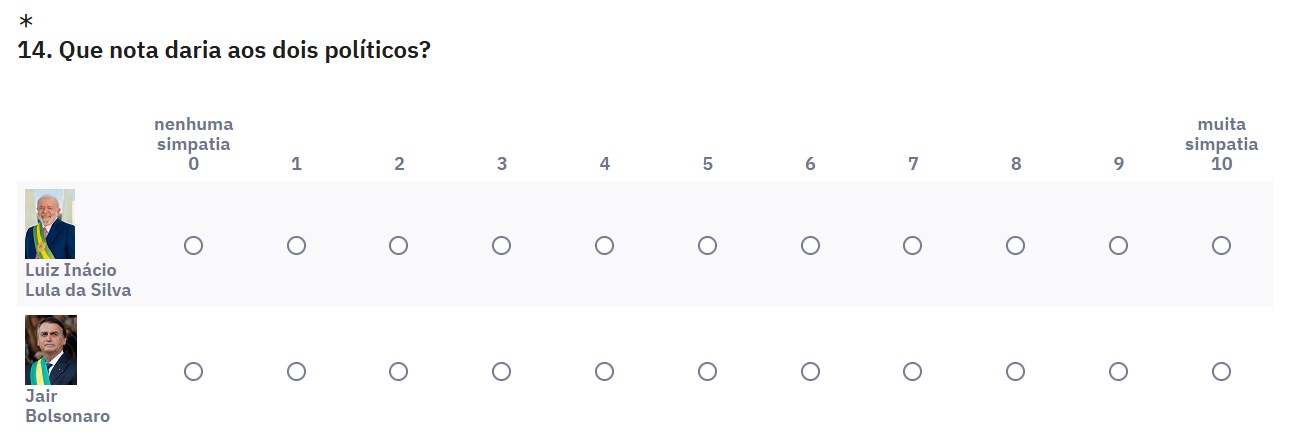Pick rating 3 in the Lula da Silva row

[x=502, y=245]
